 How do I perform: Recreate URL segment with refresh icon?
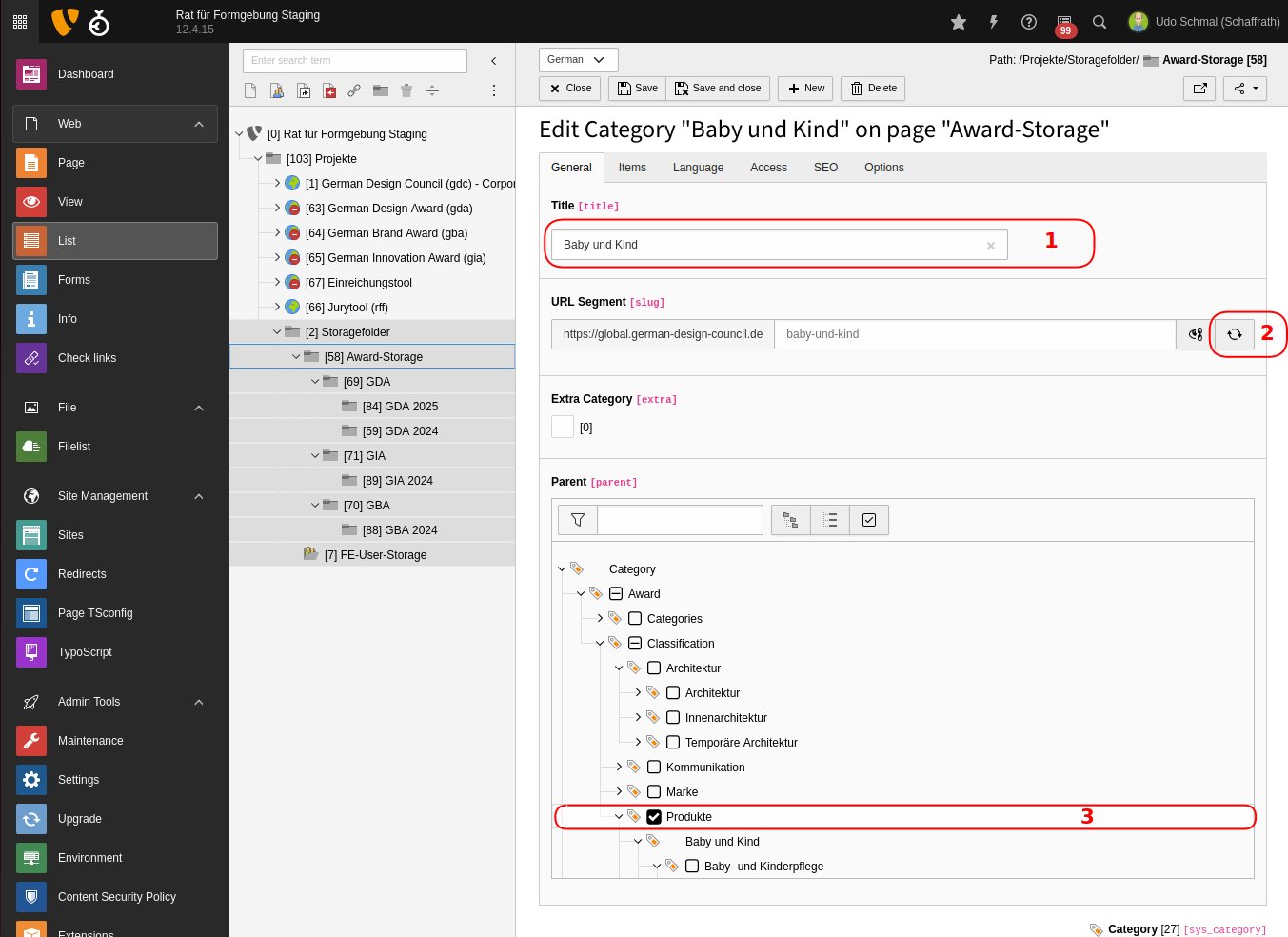(x=1235, y=334)
